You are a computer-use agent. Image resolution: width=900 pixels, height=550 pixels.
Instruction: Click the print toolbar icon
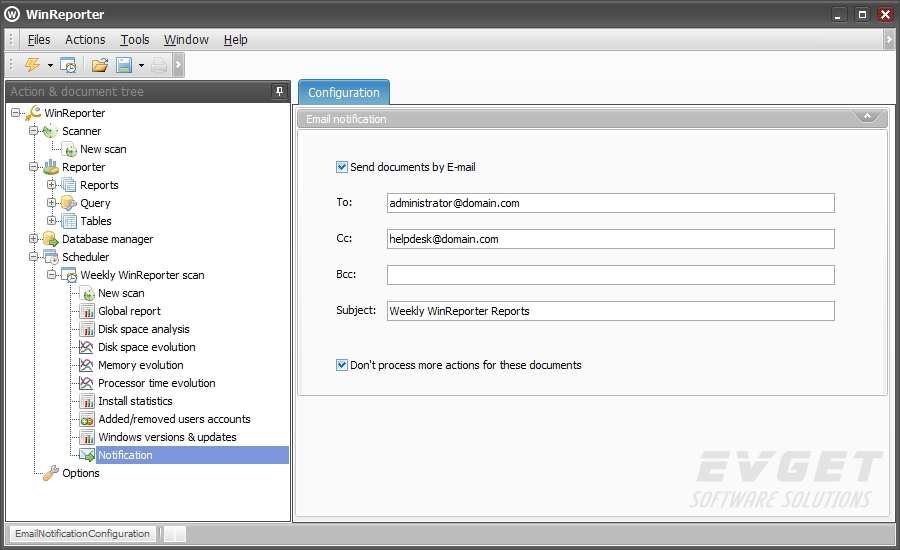point(159,65)
